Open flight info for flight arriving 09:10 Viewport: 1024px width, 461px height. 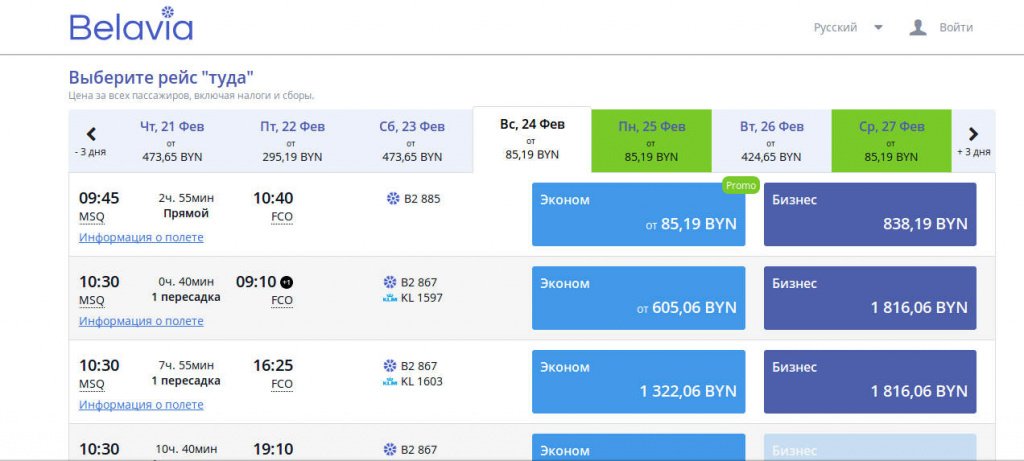[141, 321]
